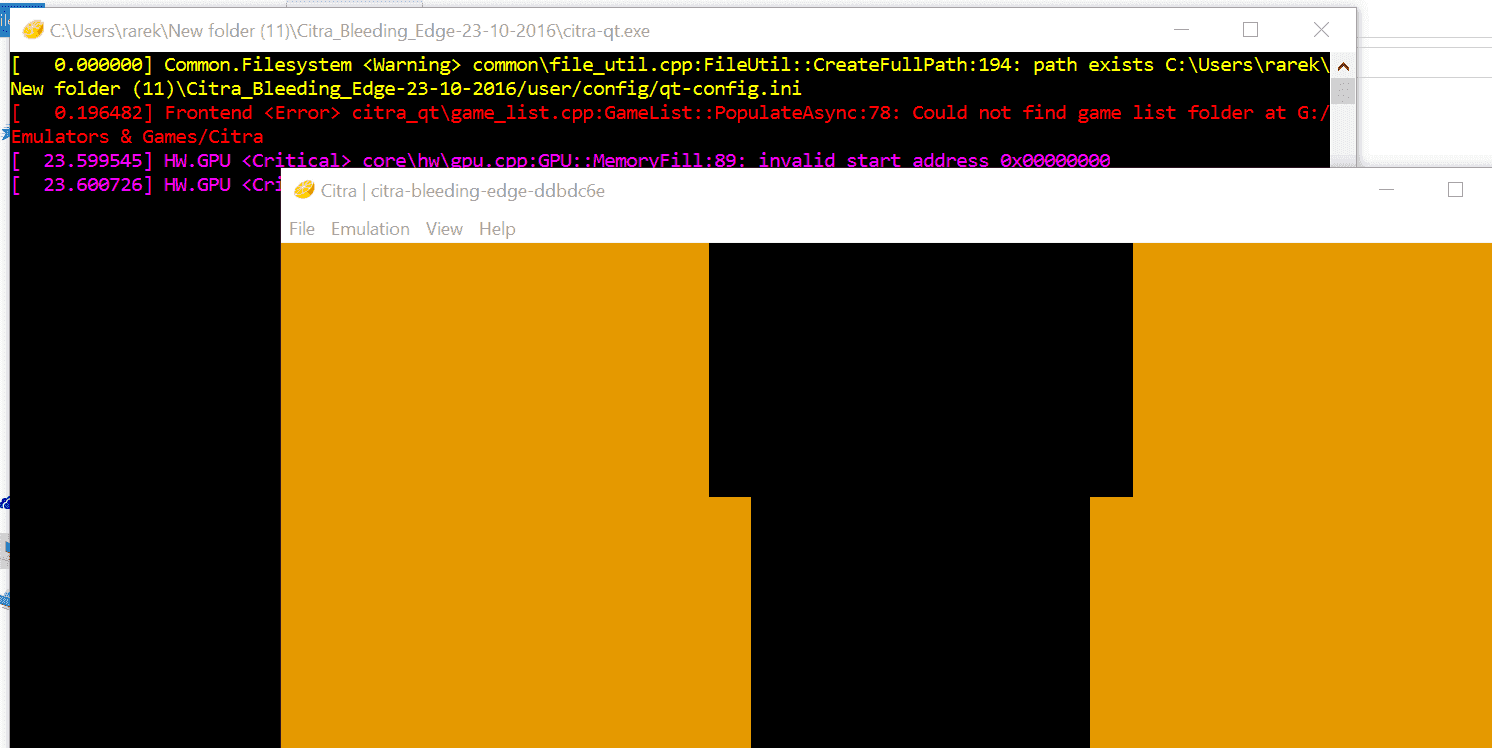The height and width of the screenshot is (748, 1492).
Task: Click the red Frontend Error log line
Action: click(x=670, y=113)
